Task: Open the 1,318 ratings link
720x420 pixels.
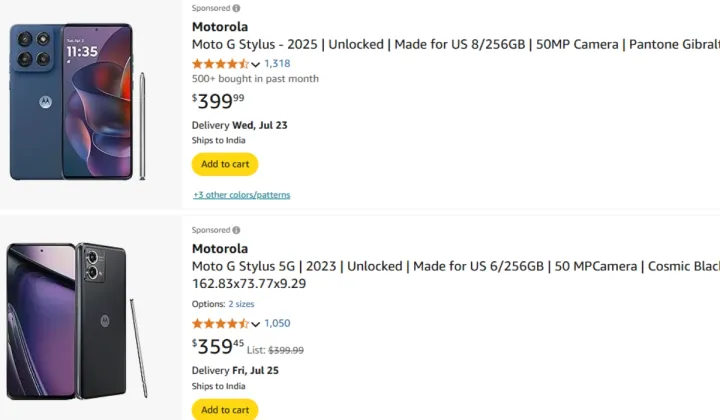Action: click(x=277, y=63)
